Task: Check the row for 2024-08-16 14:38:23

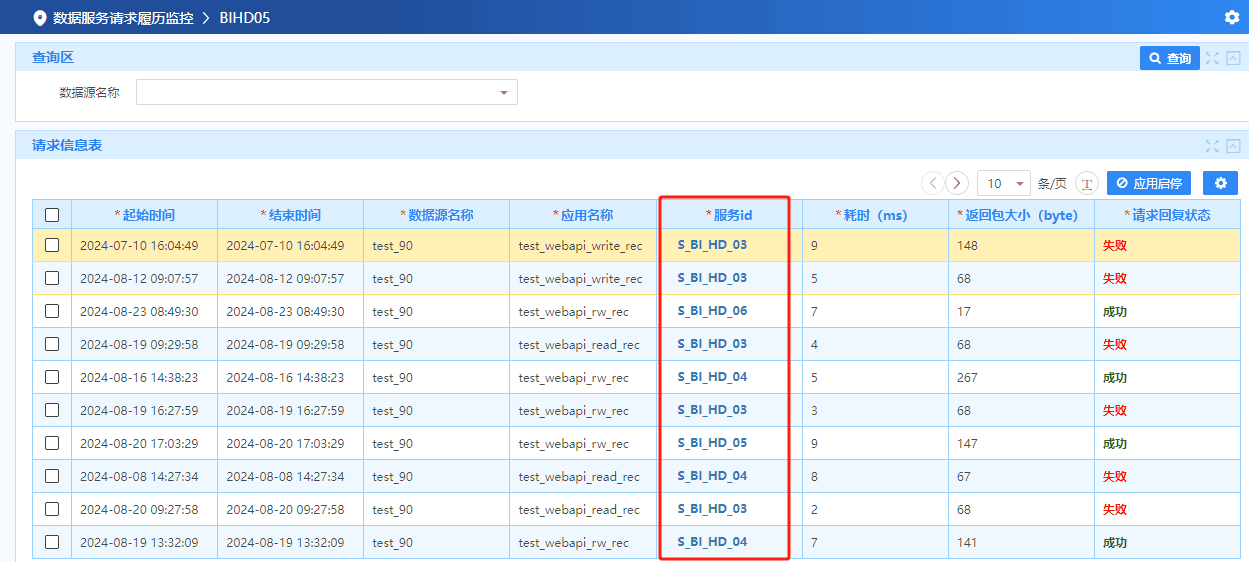Action: pyautogui.click(x=52, y=377)
